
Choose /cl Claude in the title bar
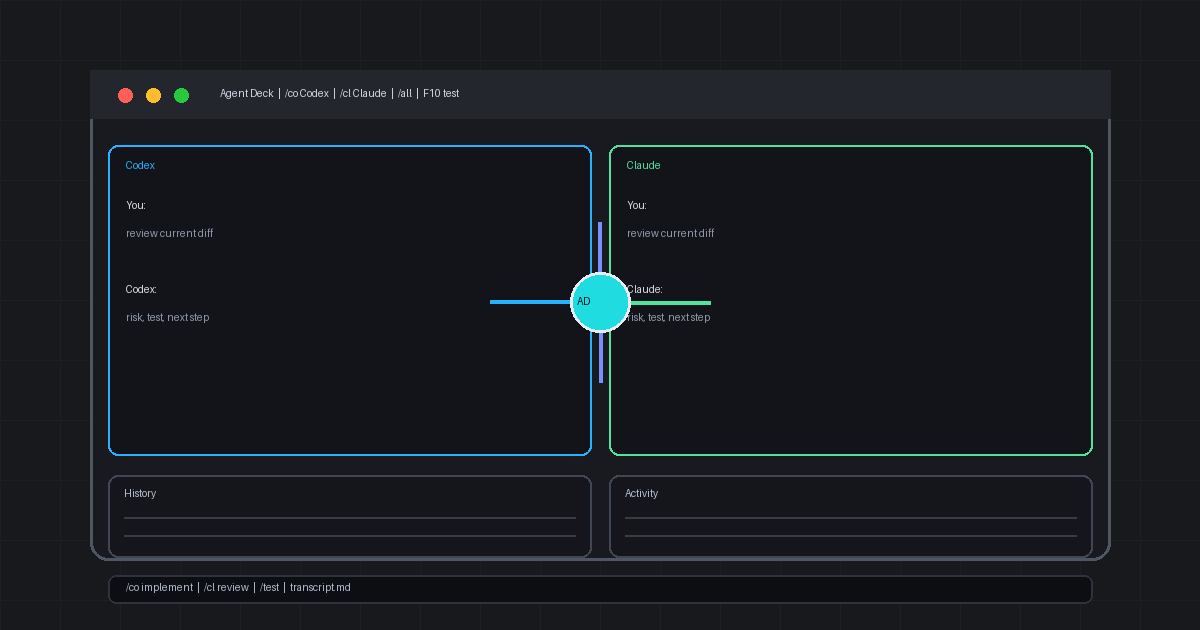click(x=363, y=94)
